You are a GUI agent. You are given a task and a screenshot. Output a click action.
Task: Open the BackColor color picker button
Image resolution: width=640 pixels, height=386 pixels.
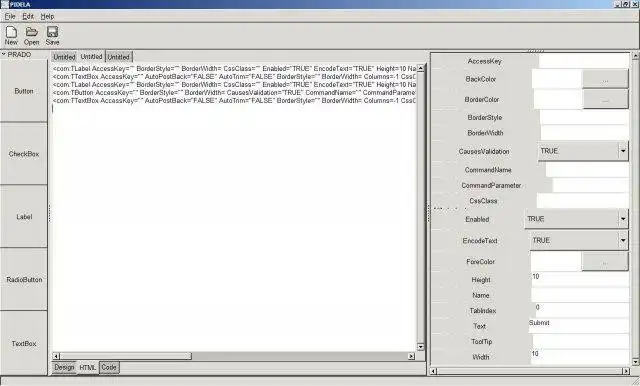pyautogui.click(x=605, y=79)
